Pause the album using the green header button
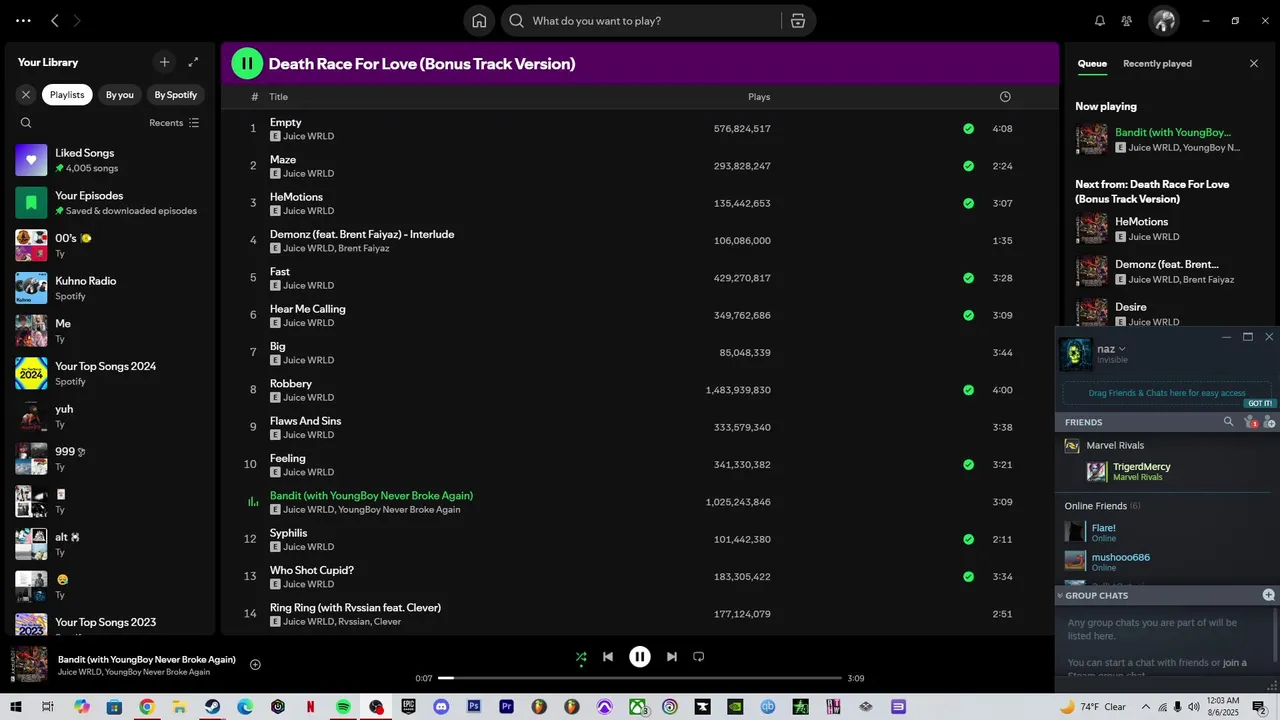Screen dimensions: 1280x720 247,63
